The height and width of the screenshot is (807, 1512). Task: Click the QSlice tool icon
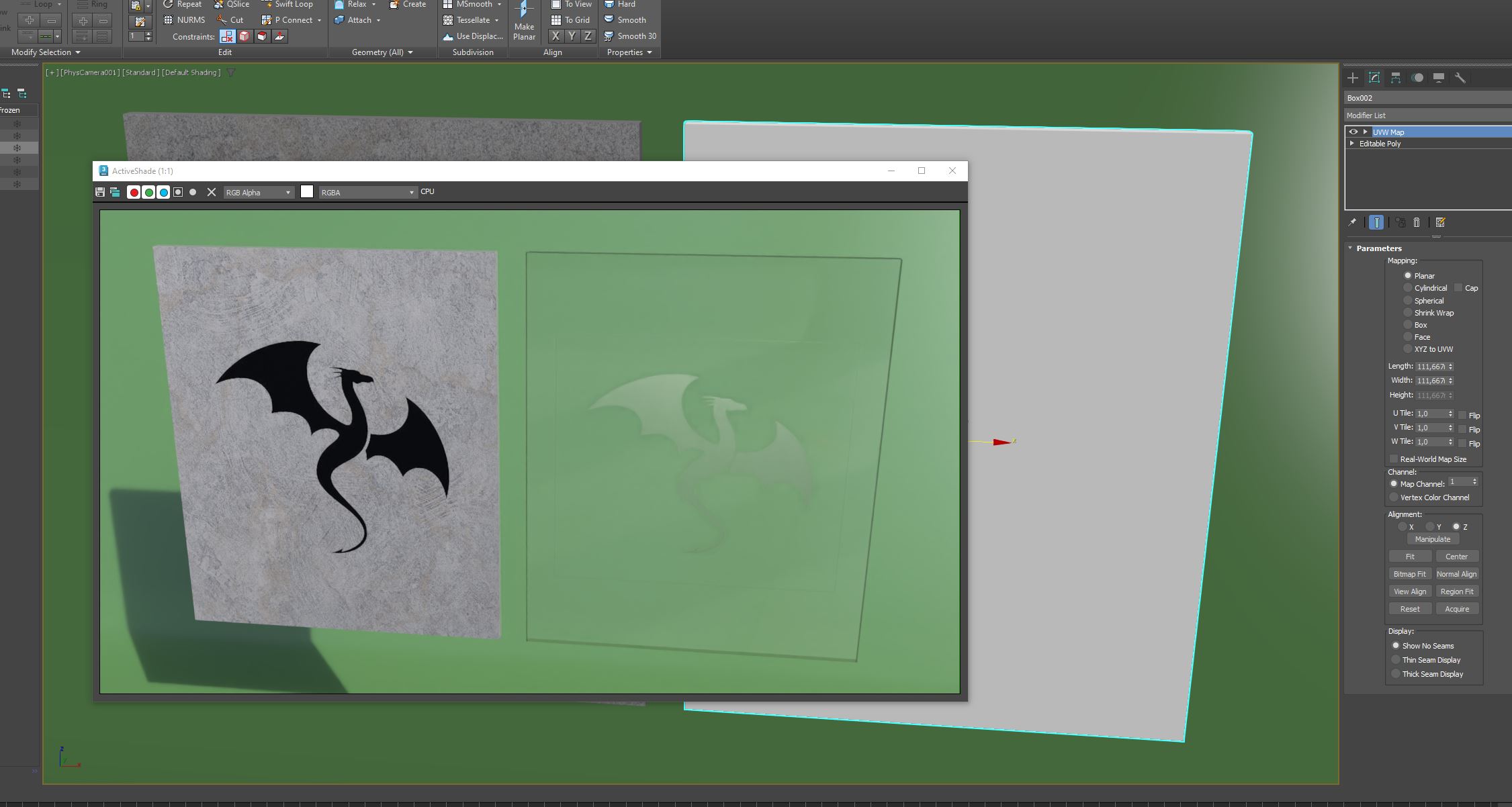tap(218, 4)
